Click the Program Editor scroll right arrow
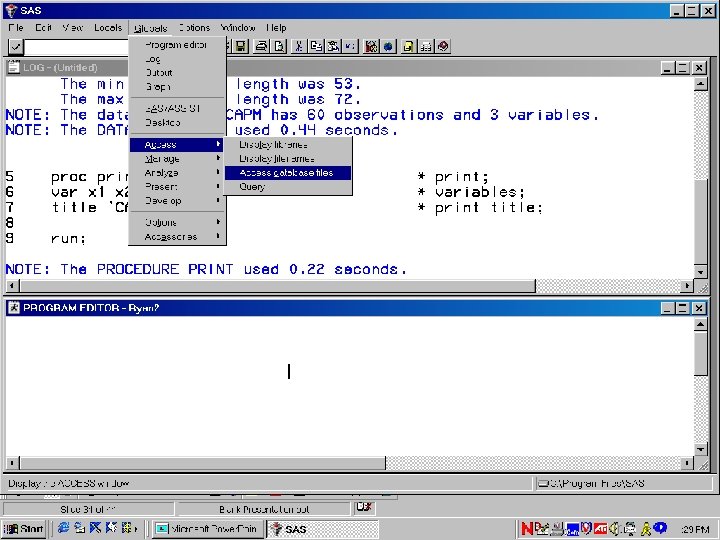Viewport: 720px width, 540px height. [687, 463]
